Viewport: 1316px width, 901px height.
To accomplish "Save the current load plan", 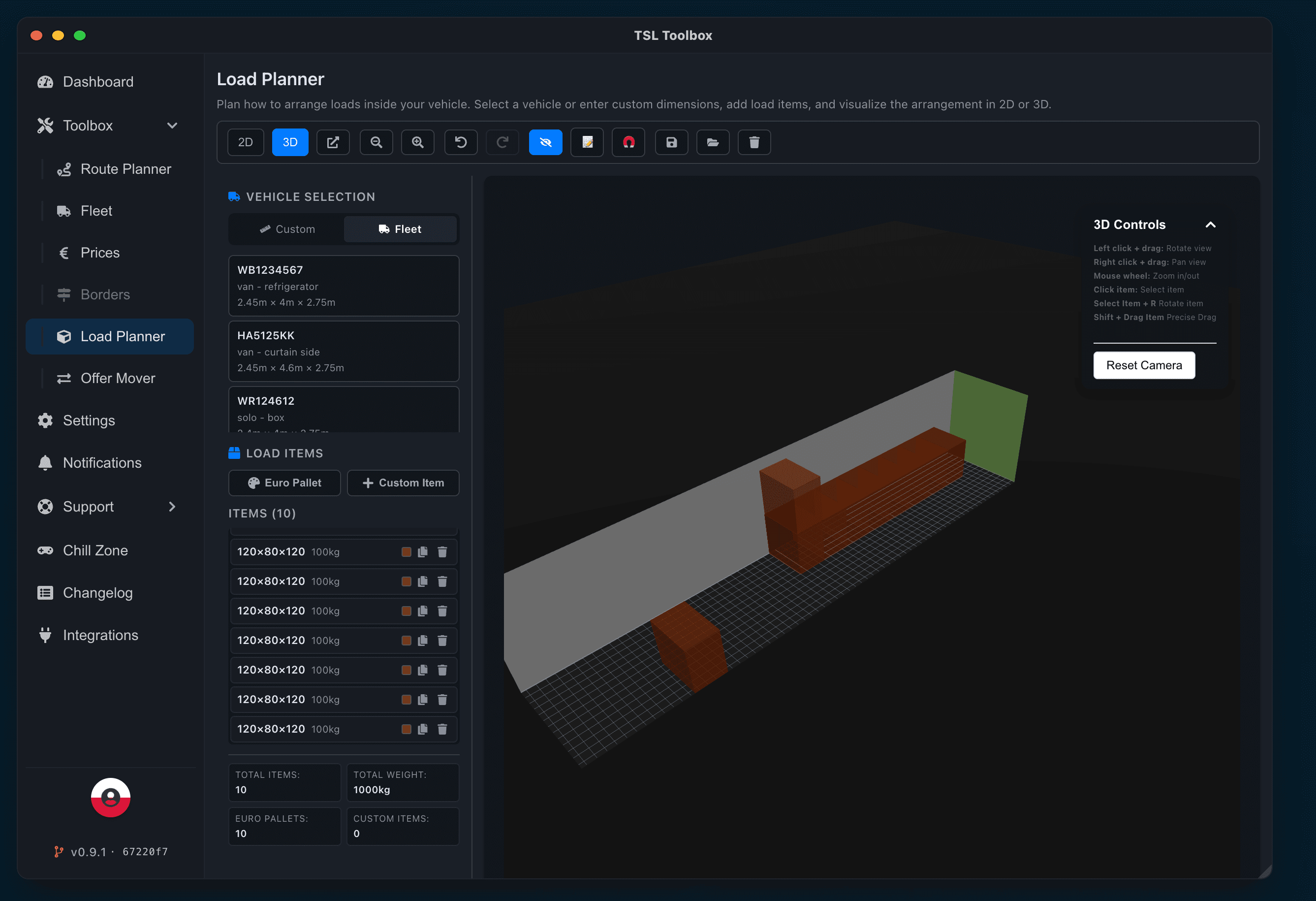I will point(672,142).
